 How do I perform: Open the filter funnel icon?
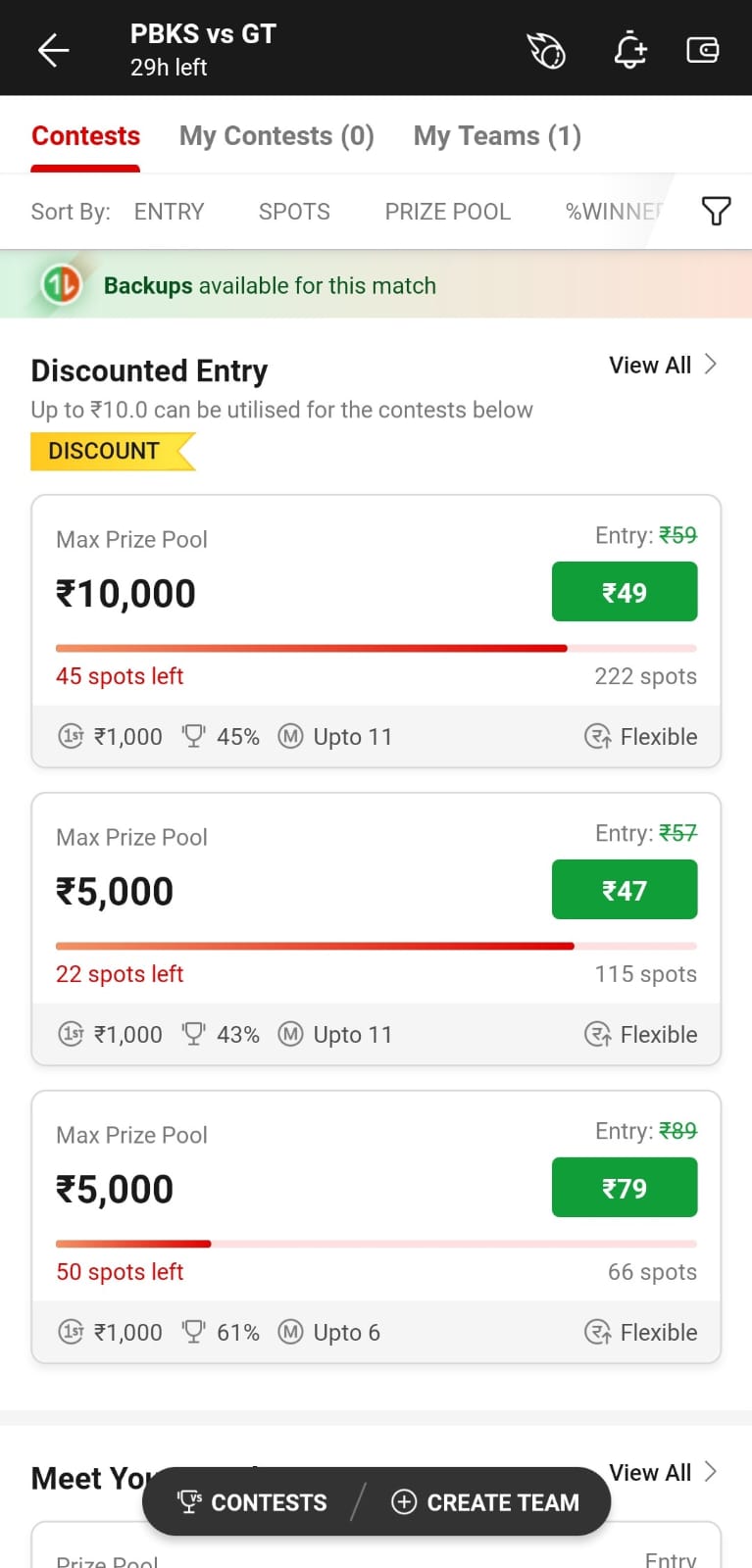pyautogui.click(x=716, y=211)
